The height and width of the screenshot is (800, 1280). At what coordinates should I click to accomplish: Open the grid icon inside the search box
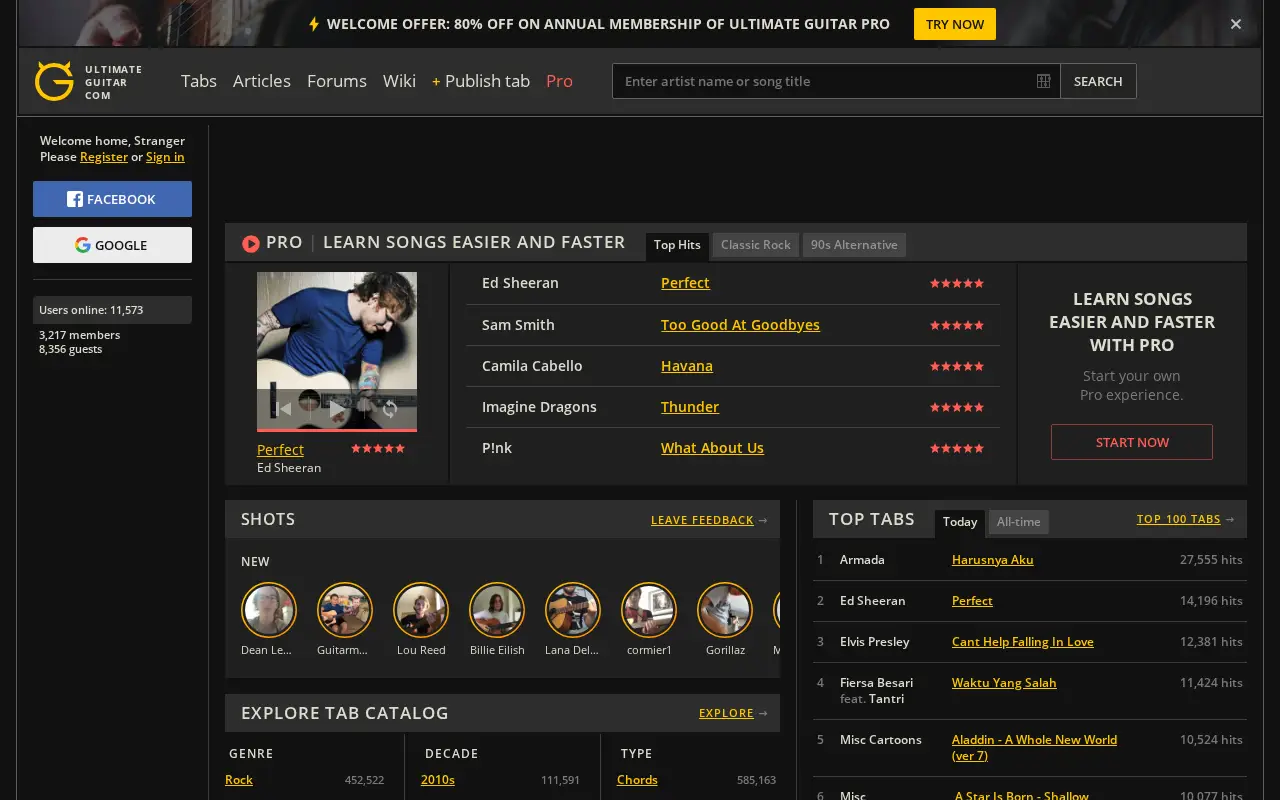coord(1043,81)
